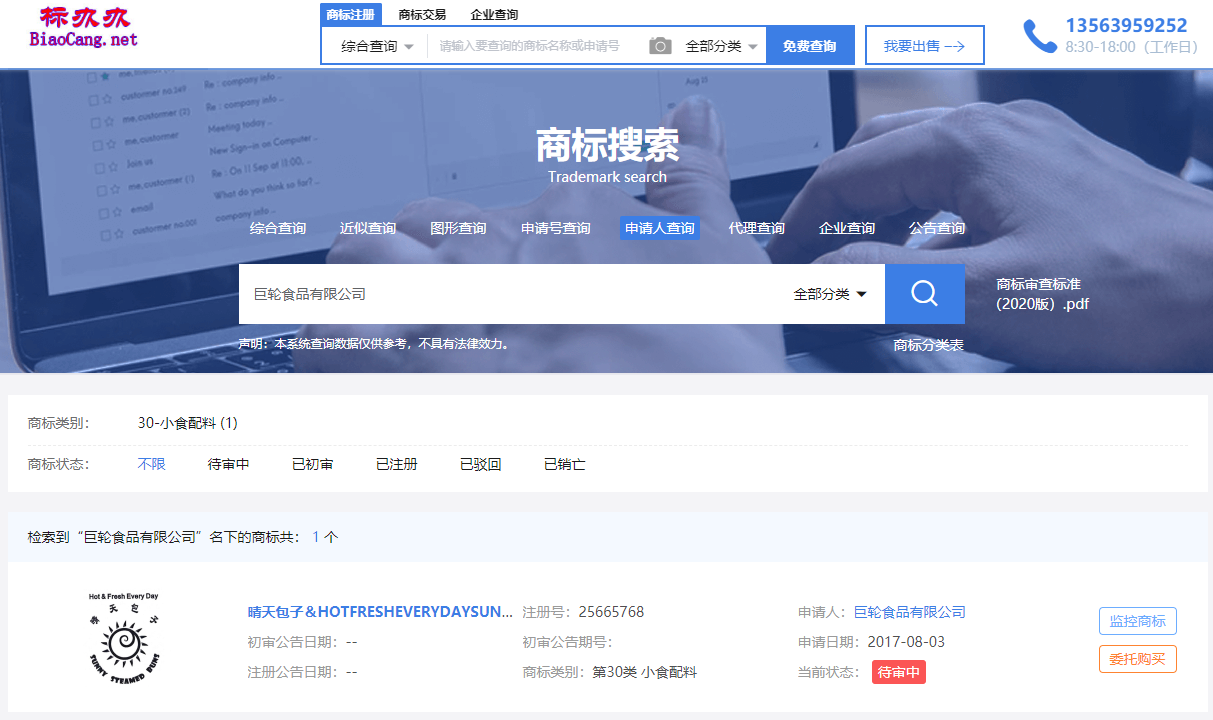The image size is (1213, 720).
Task: Select the 30-小食配料 category filter
Action: 187,423
